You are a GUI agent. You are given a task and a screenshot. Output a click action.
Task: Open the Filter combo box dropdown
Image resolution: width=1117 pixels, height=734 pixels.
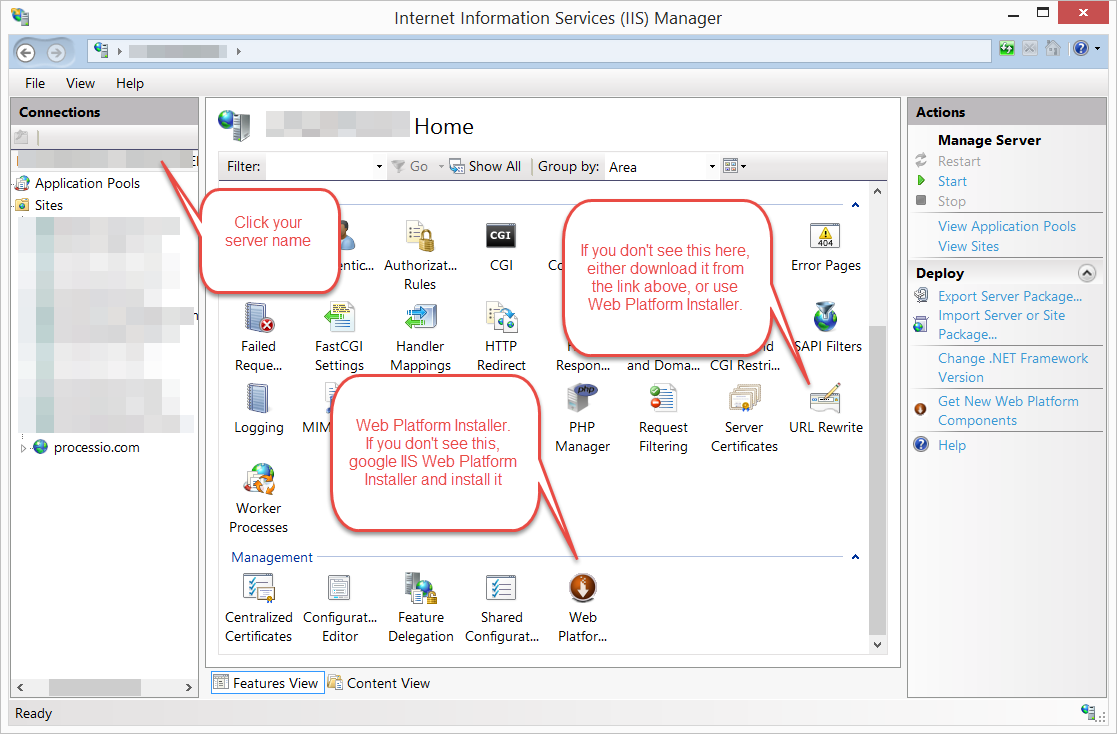click(379, 166)
